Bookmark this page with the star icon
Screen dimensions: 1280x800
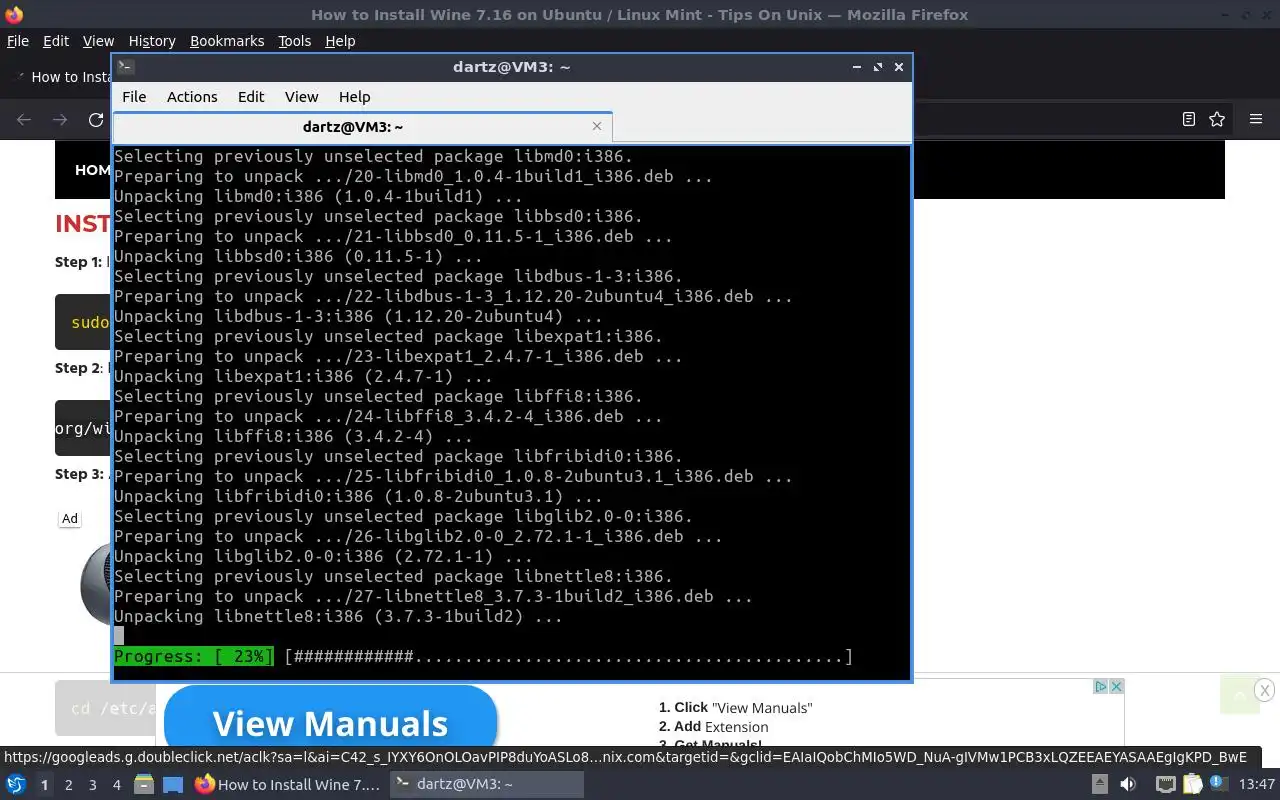(1217, 119)
